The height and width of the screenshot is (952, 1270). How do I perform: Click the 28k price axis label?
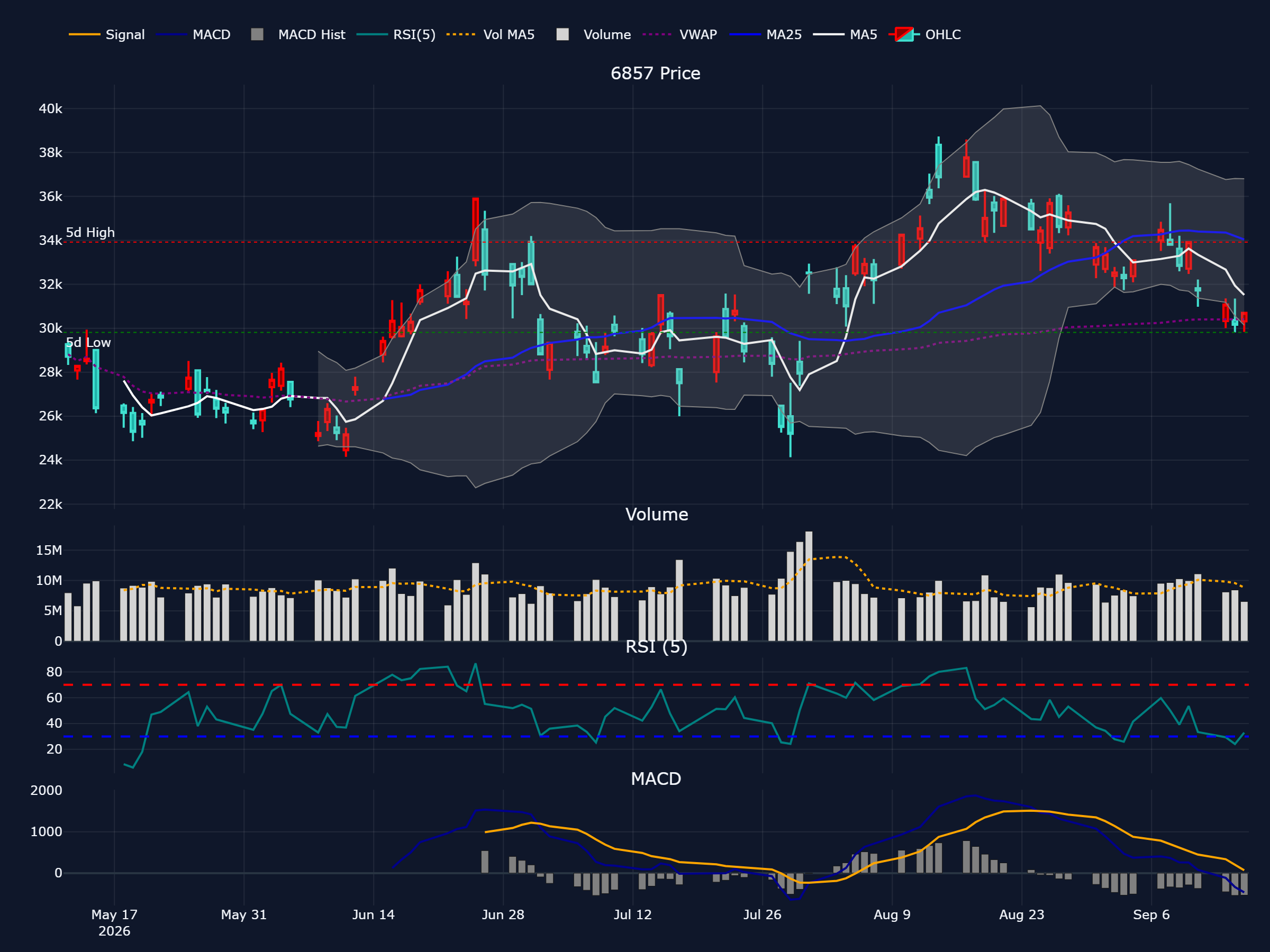point(50,372)
